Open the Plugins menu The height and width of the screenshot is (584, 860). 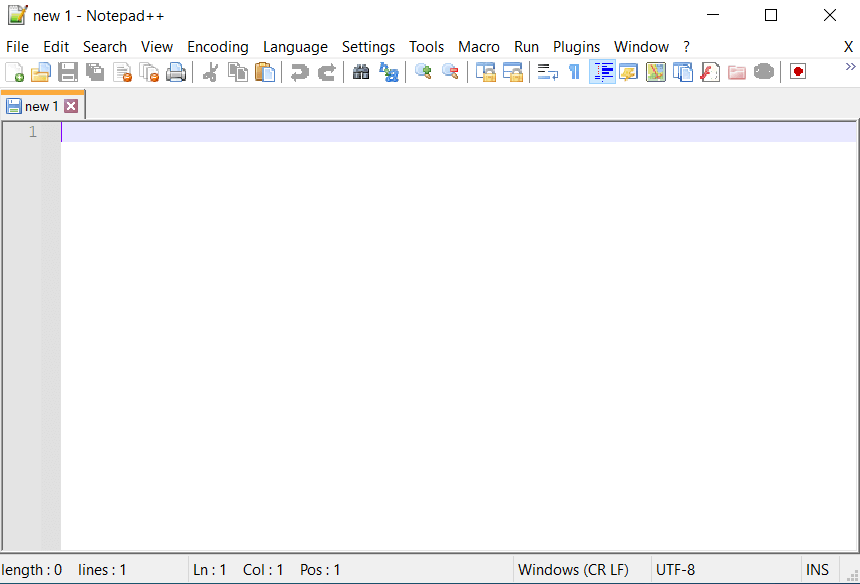pos(576,47)
